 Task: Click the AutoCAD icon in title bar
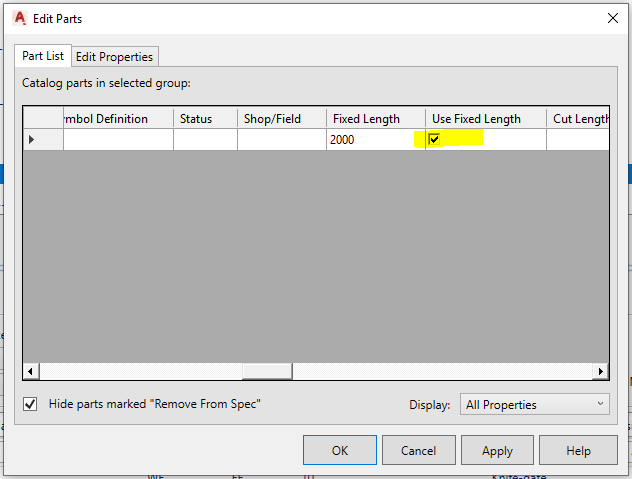tap(19, 19)
